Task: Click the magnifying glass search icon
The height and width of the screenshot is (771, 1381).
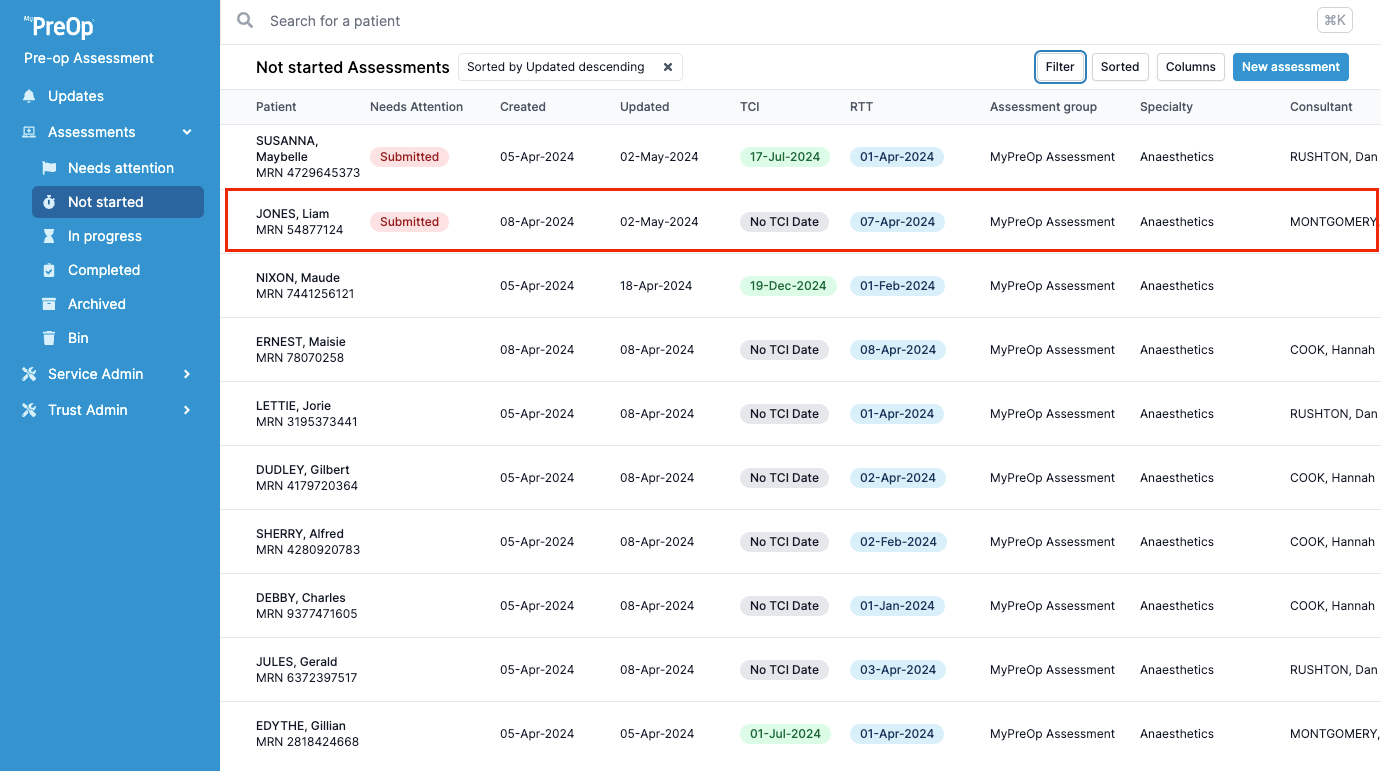Action: coord(245,21)
